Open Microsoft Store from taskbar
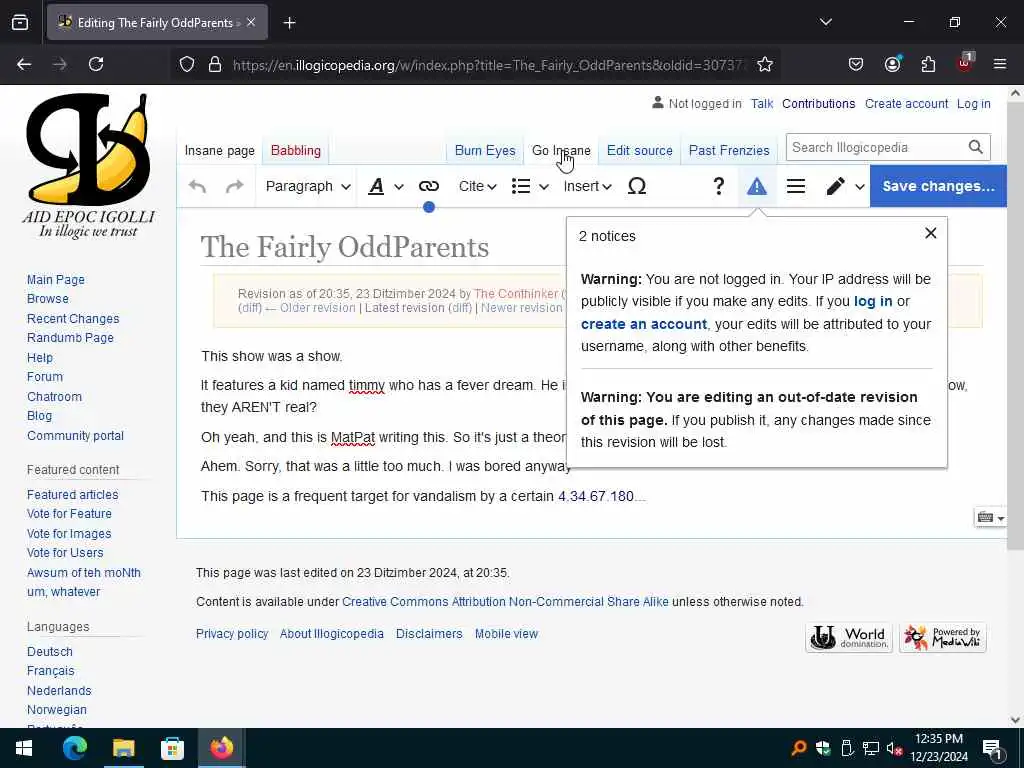Image resolution: width=1024 pixels, height=768 pixels. coord(172,748)
